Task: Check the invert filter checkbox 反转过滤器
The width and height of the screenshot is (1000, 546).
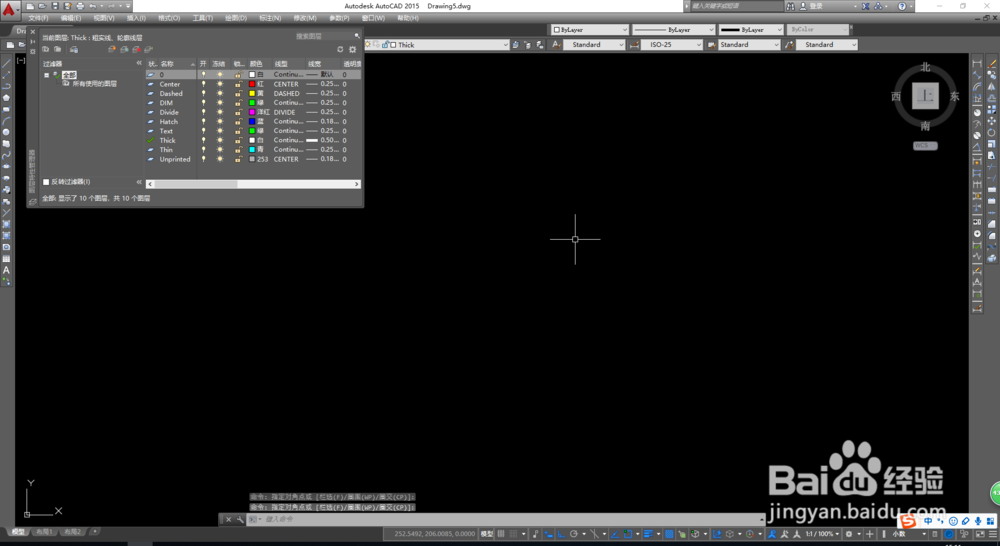Action: [46, 182]
